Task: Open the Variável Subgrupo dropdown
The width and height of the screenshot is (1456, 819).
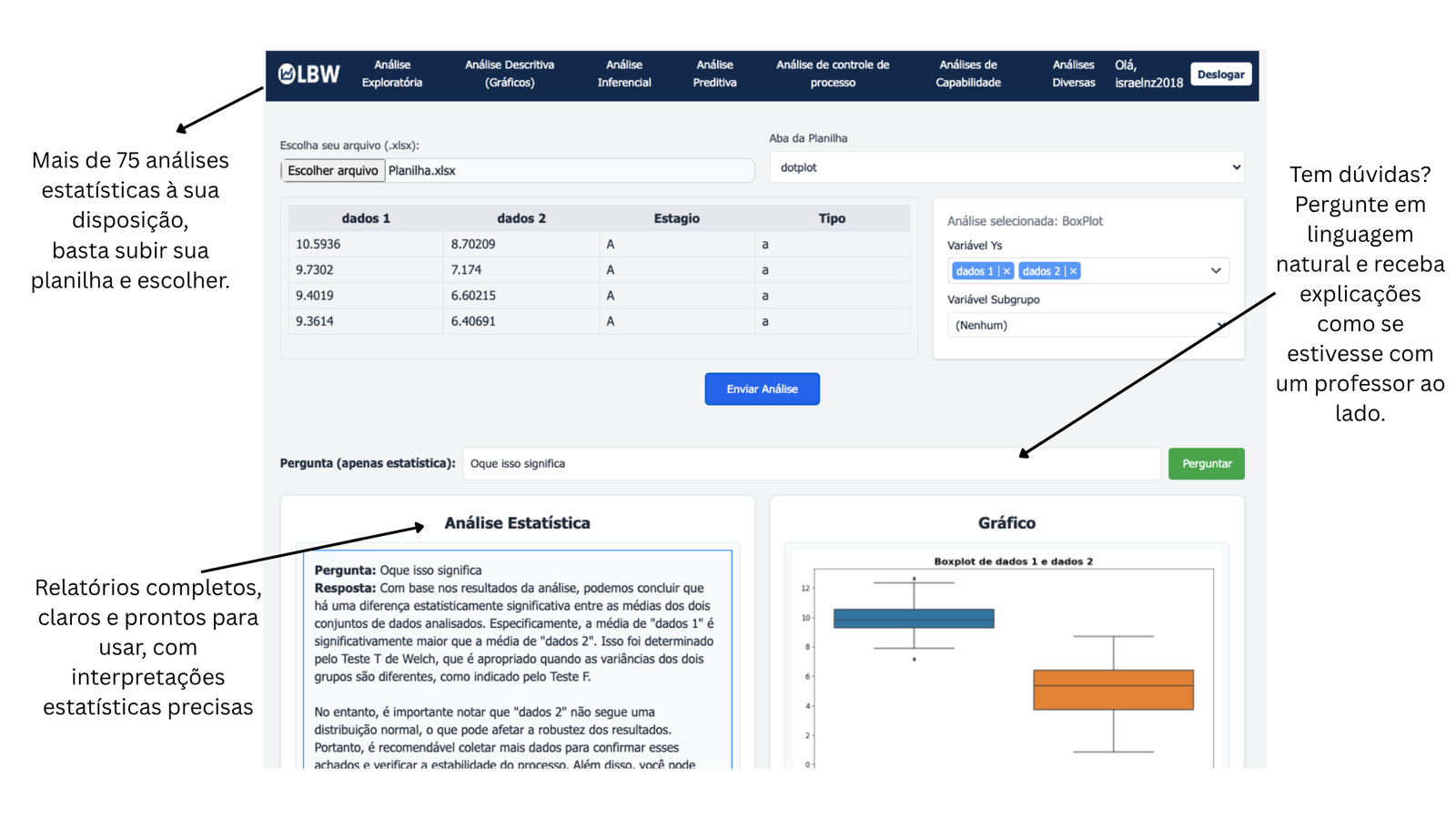Action: (x=1087, y=325)
